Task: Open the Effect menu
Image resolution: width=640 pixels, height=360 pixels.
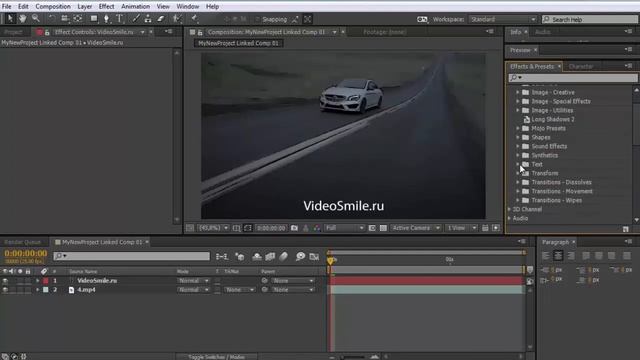Action: 106,7
